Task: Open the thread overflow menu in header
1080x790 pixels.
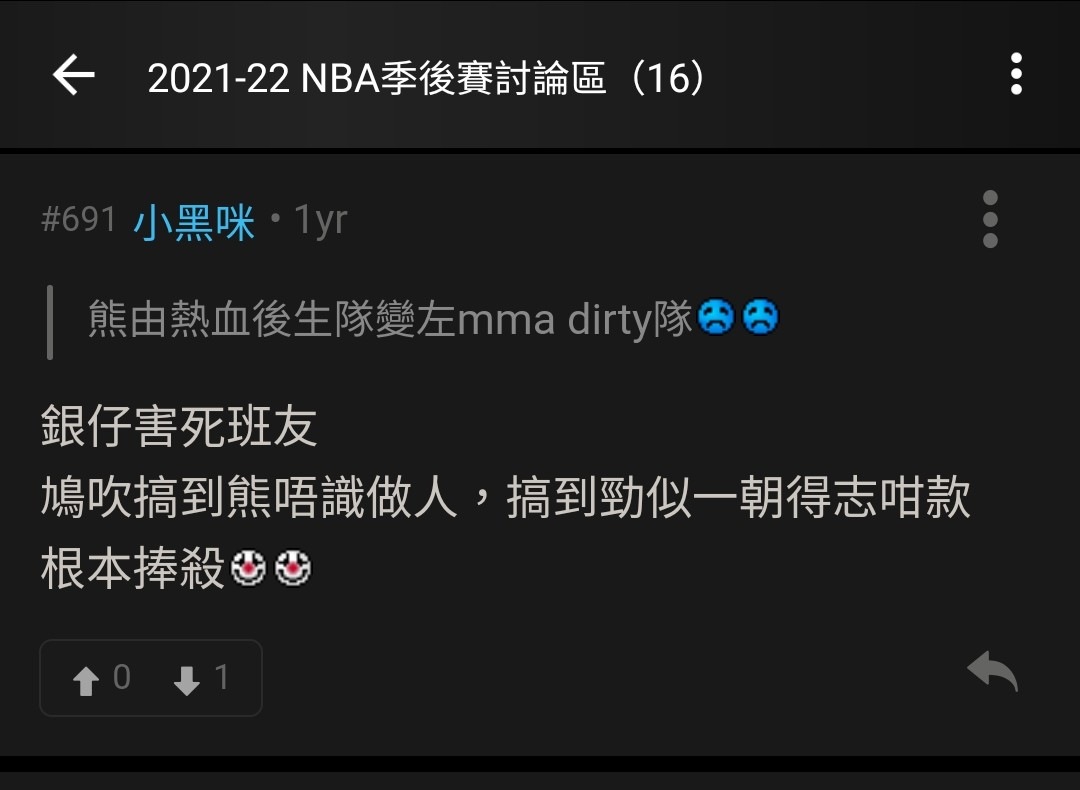Action: (1016, 74)
